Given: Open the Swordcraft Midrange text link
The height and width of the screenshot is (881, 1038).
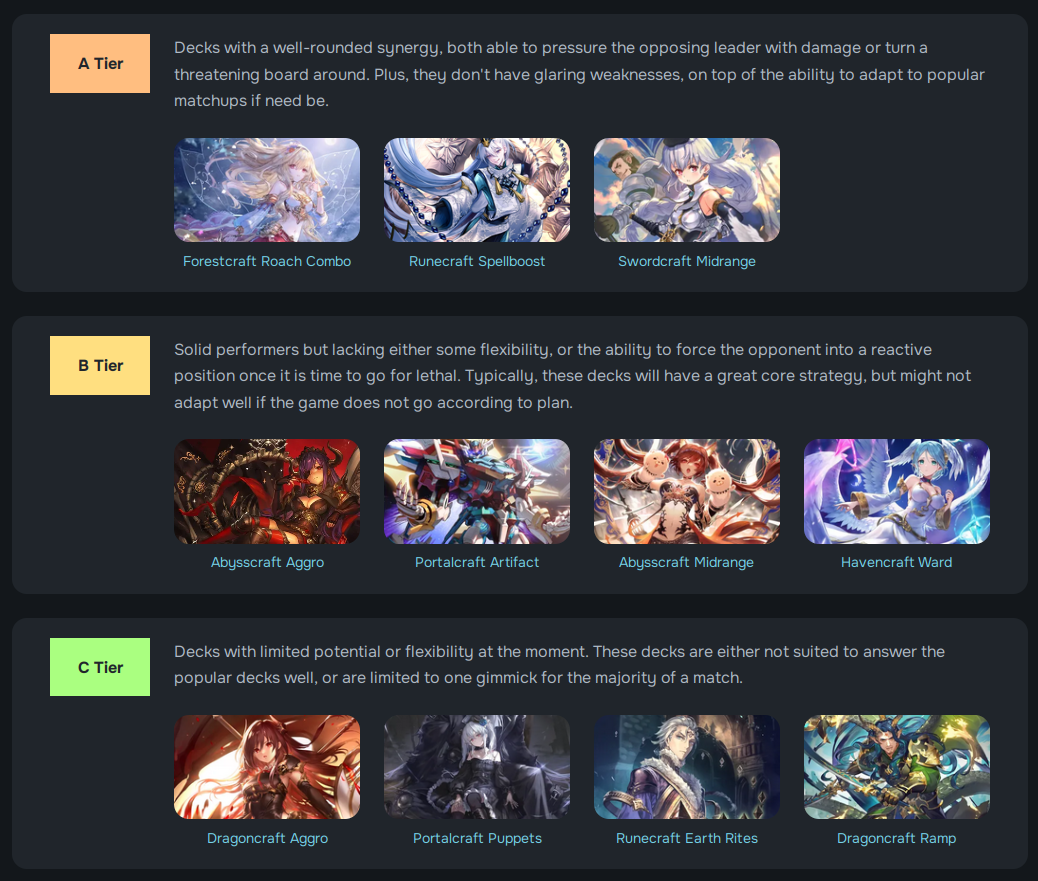Looking at the screenshot, I should [x=686, y=261].
